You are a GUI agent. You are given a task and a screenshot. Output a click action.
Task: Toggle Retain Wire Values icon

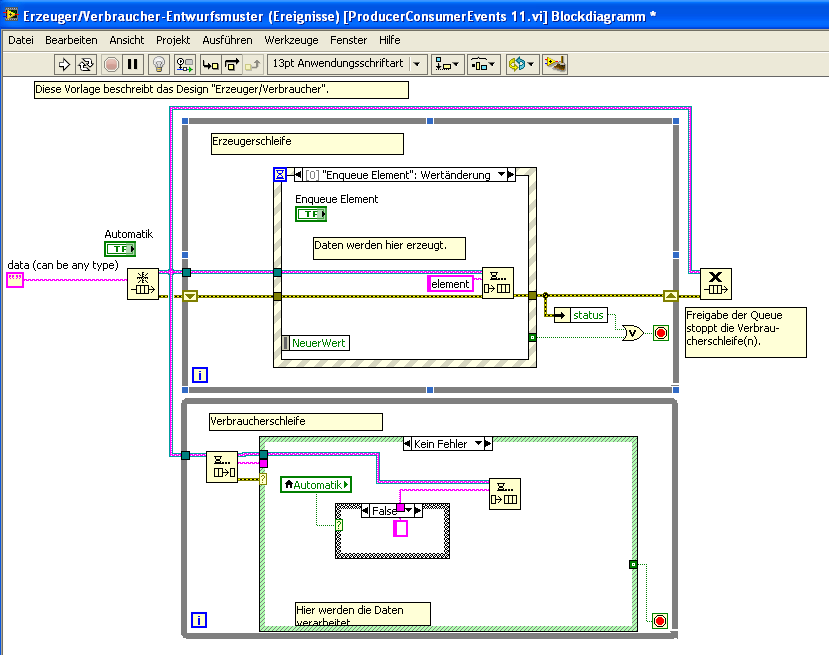(185, 64)
